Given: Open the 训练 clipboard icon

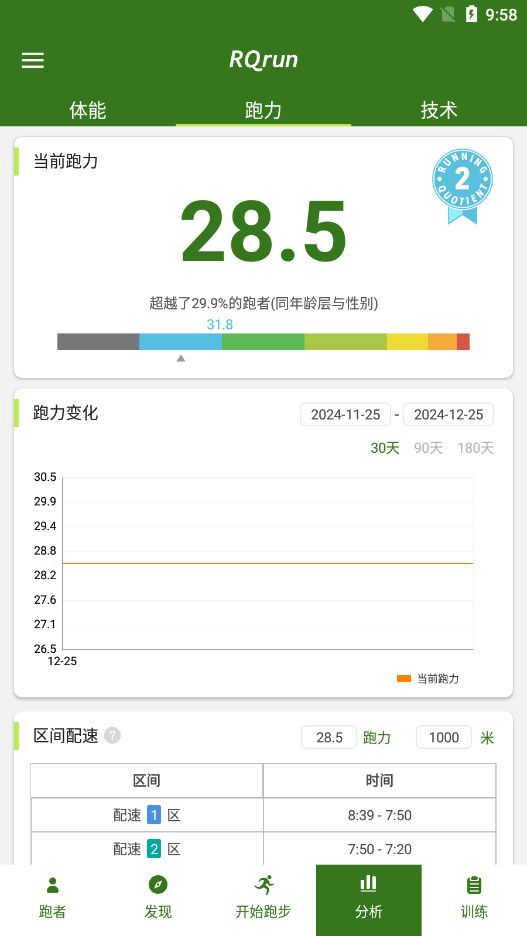Looking at the screenshot, I should (x=474, y=885).
